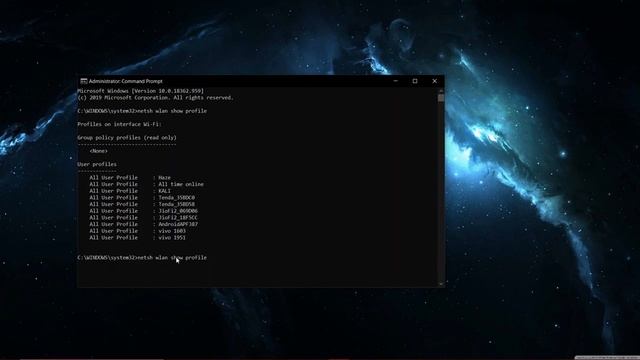This screenshot has width=640, height=360.
Task: Click the first 'netsh wlan show profile' command
Action: click(x=173, y=111)
